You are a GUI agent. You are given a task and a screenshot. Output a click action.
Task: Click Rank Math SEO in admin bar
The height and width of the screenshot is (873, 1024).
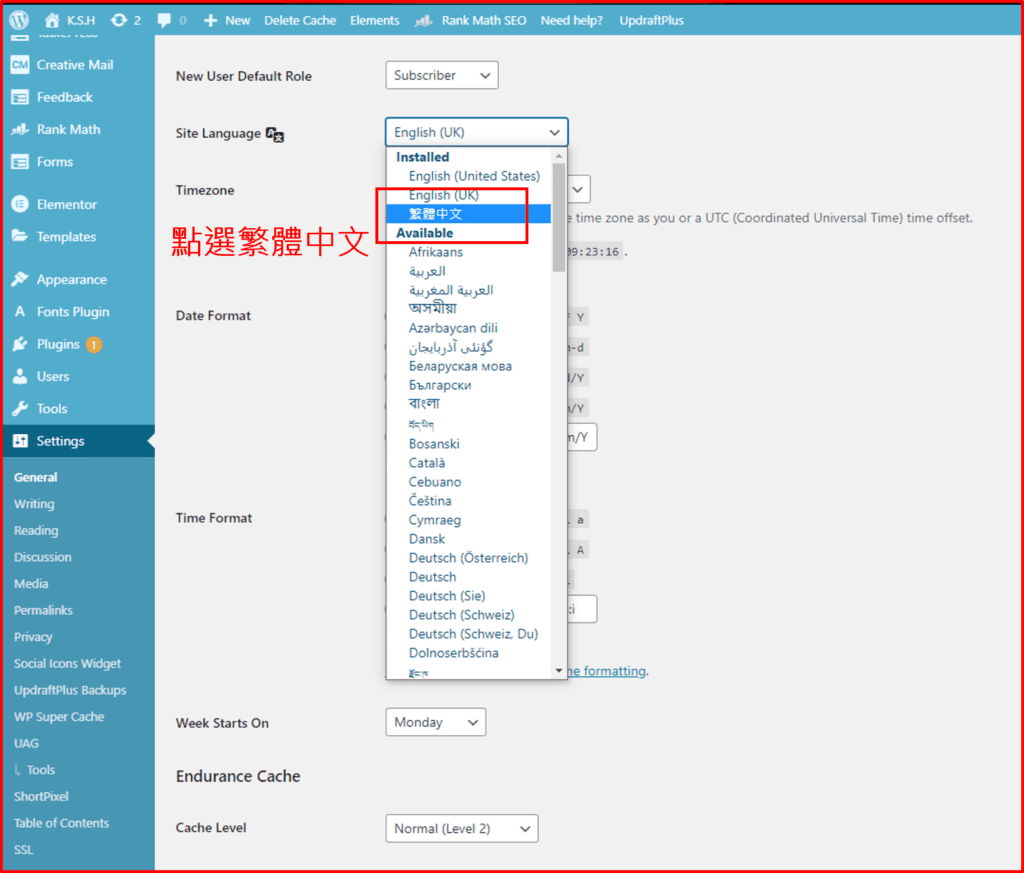click(x=470, y=20)
